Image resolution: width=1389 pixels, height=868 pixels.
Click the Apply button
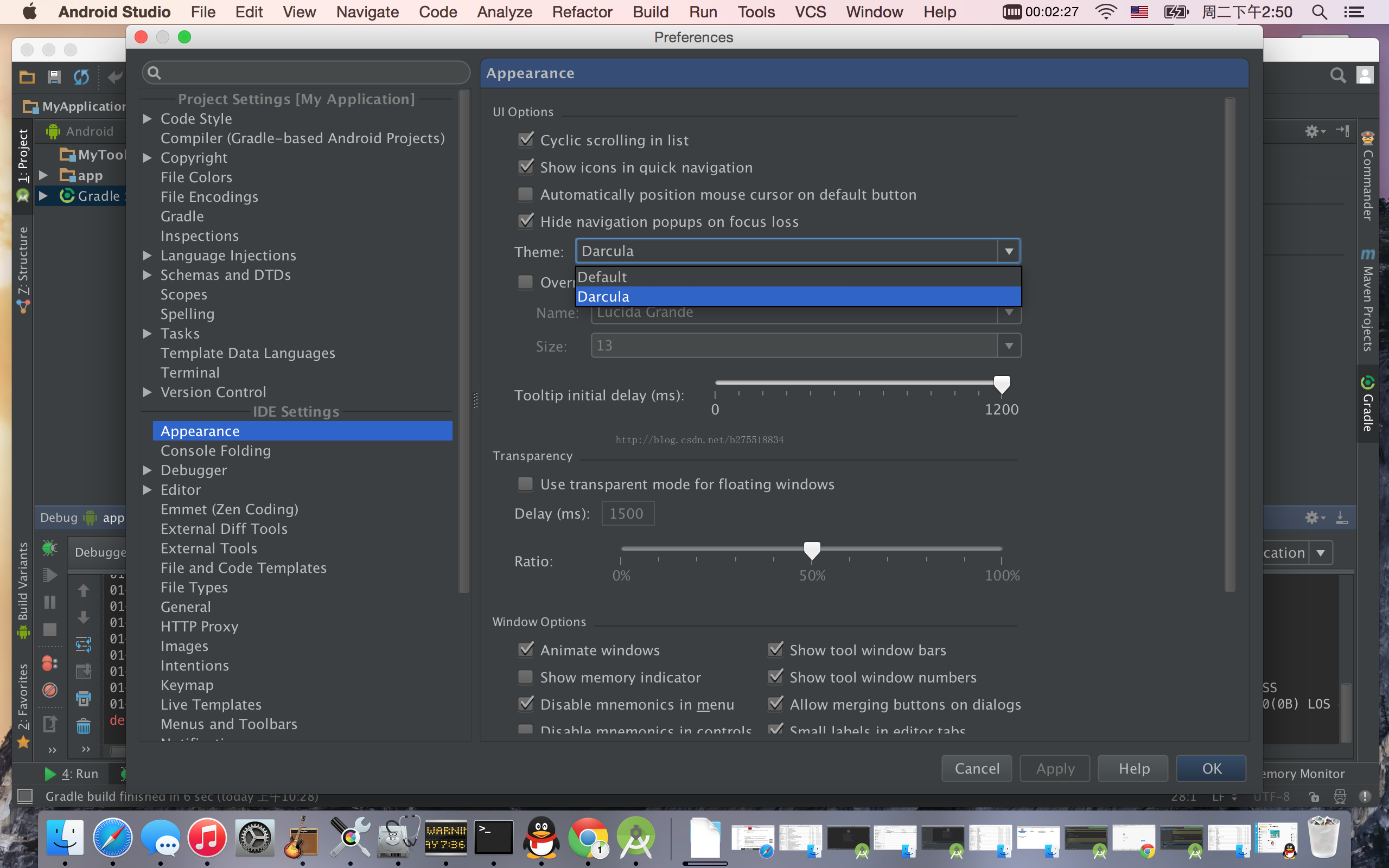pyautogui.click(x=1055, y=768)
